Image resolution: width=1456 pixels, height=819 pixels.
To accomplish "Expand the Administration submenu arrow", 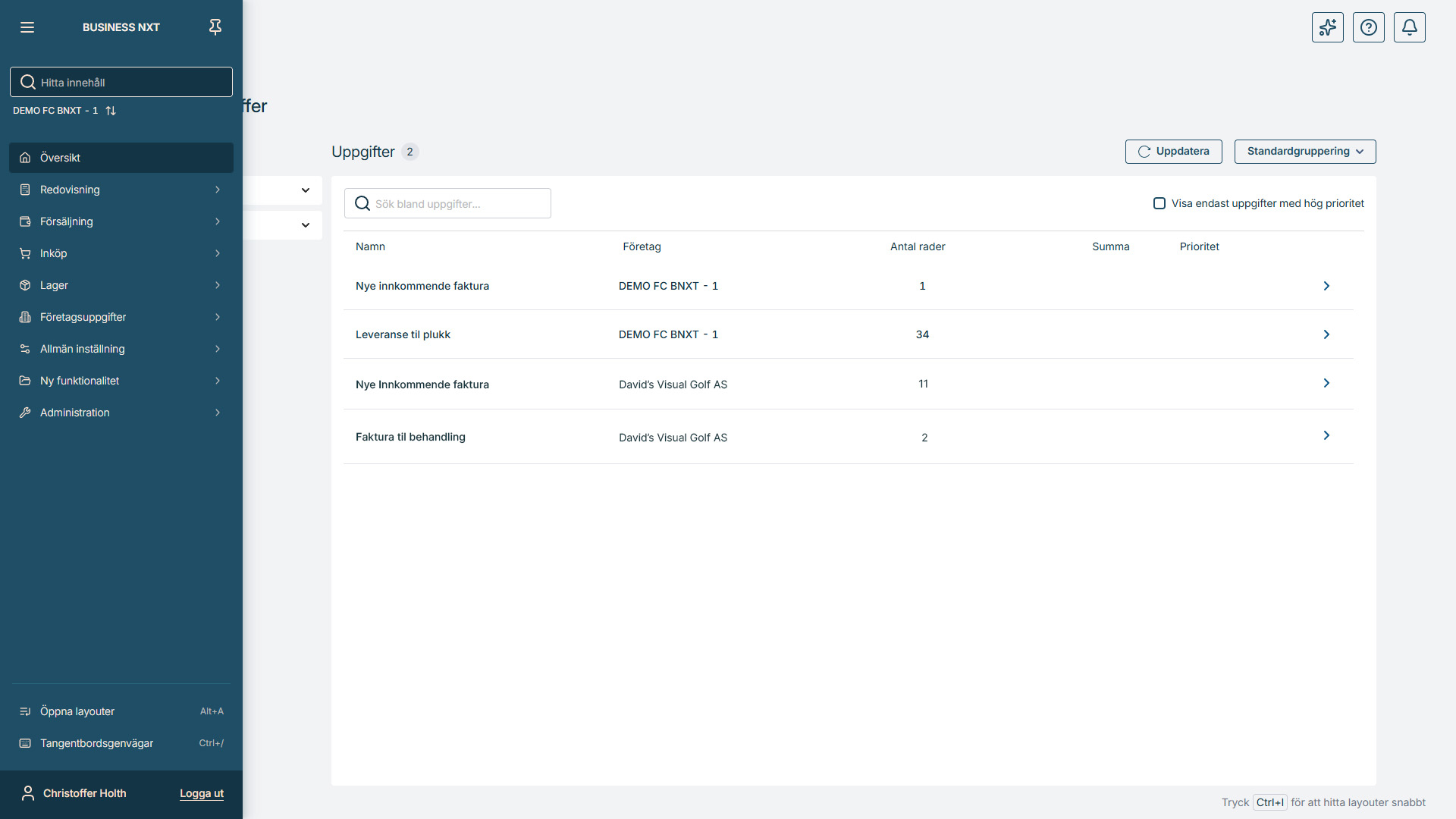I will tap(218, 413).
